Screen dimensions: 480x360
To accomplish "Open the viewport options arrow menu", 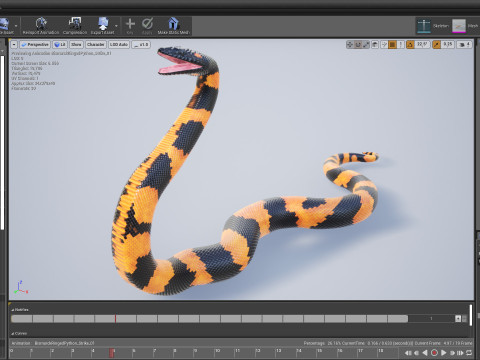I will [x=14, y=44].
